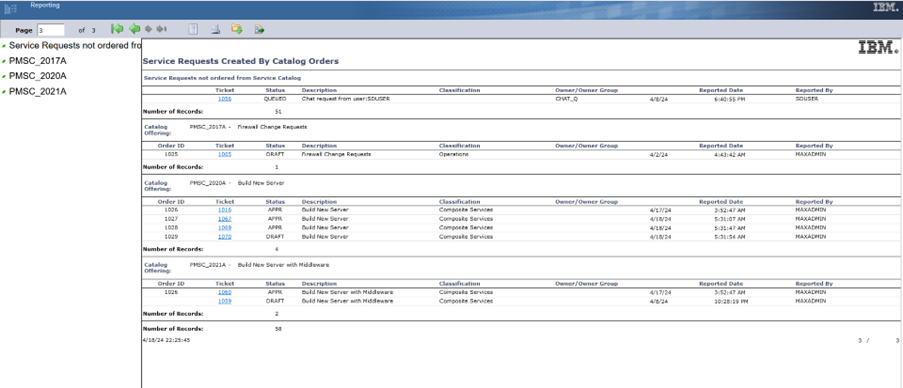This screenshot has width=903, height=388.
Task: Click the record count 51
Action: (278, 111)
